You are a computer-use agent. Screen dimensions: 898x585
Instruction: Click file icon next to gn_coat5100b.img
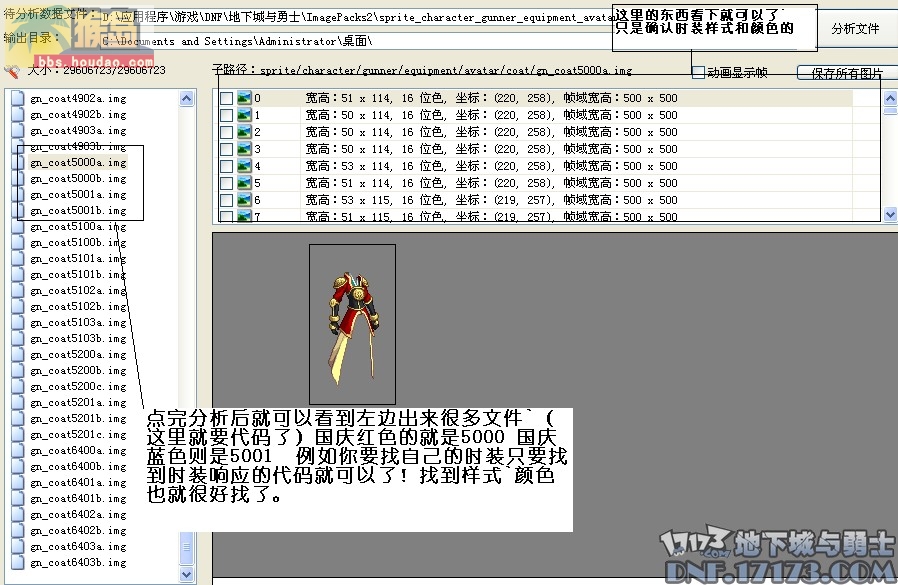(18, 243)
